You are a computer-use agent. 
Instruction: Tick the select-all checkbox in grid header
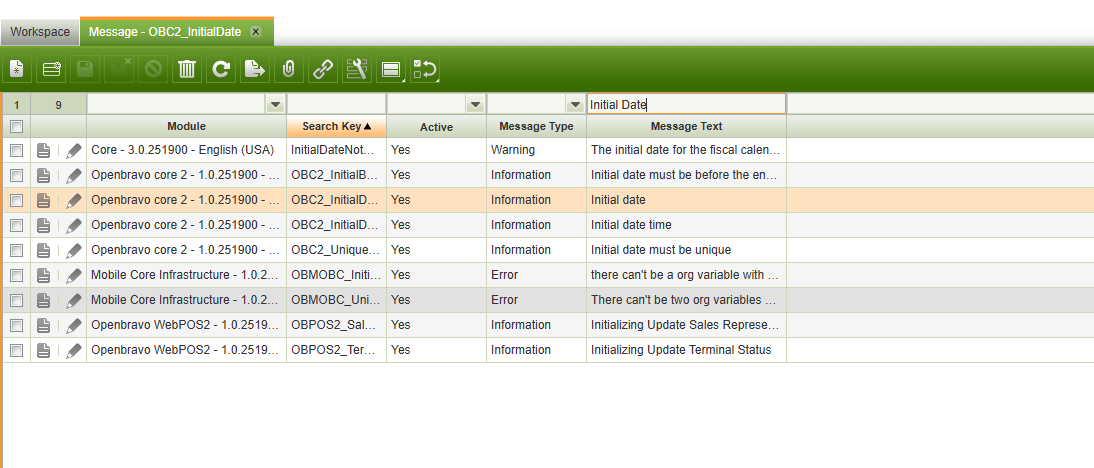(x=17, y=126)
